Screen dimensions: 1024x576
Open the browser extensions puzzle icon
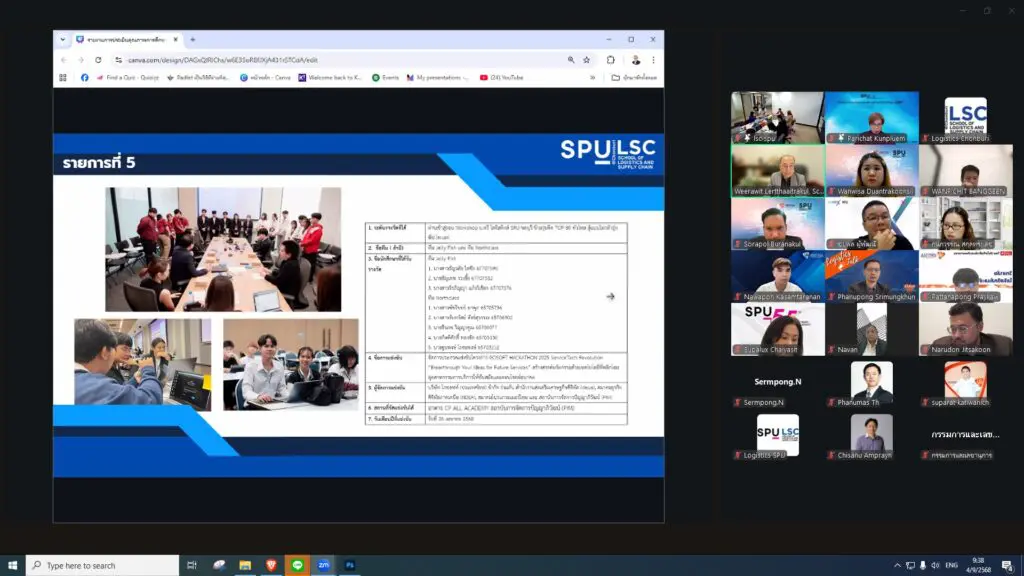[610, 60]
